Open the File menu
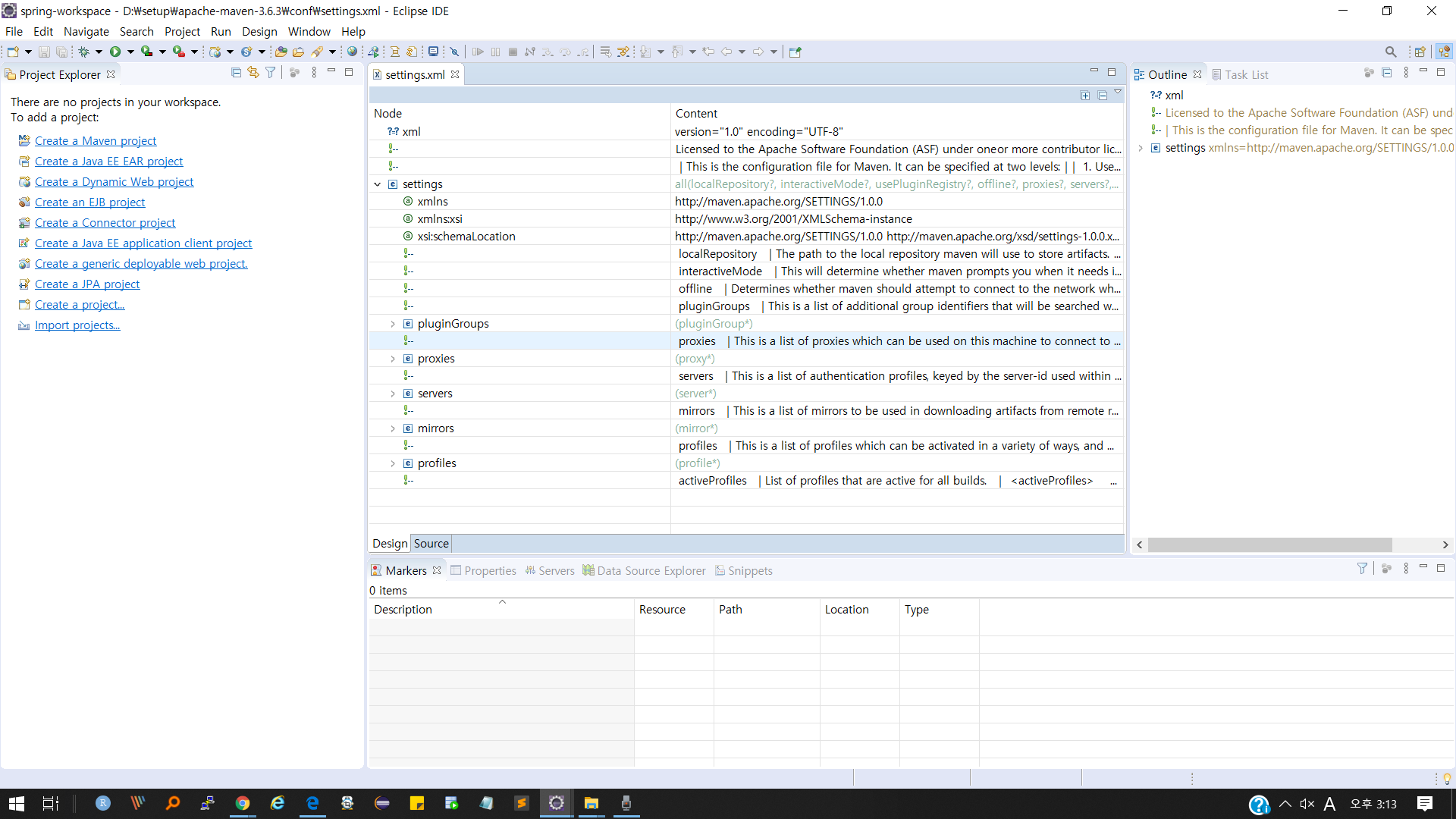Viewport: 1456px width, 819px height. click(x=14, y=31)
